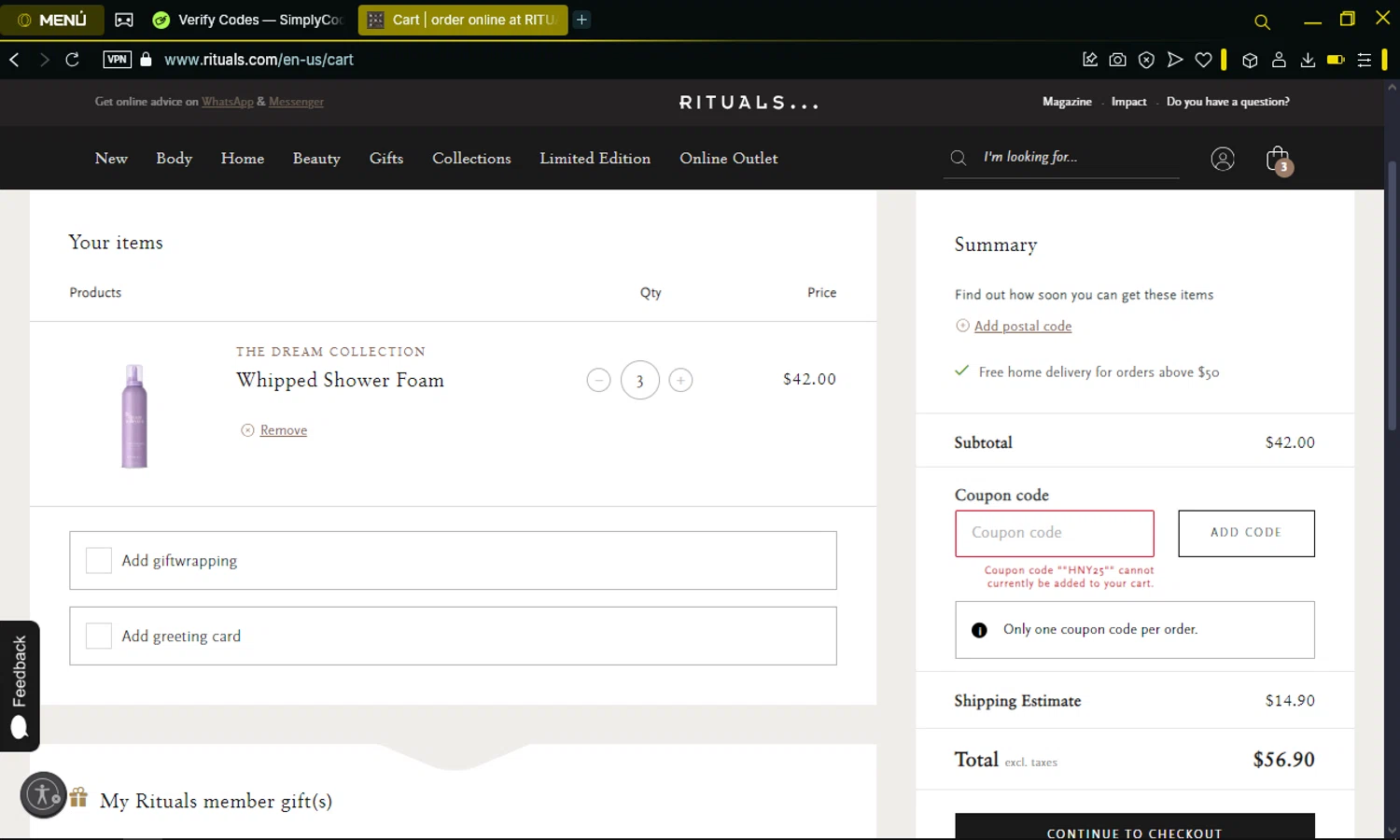
Task: Open Do you have a question link
Action: point(1227,102)
